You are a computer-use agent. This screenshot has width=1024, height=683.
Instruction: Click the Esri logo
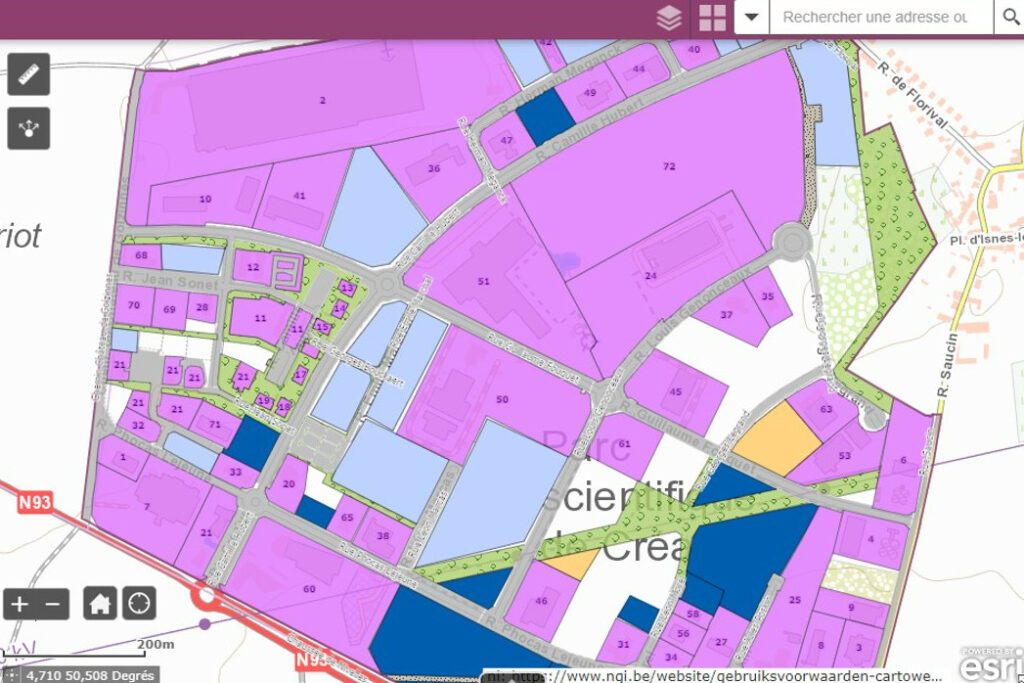(x=990, y=664)
